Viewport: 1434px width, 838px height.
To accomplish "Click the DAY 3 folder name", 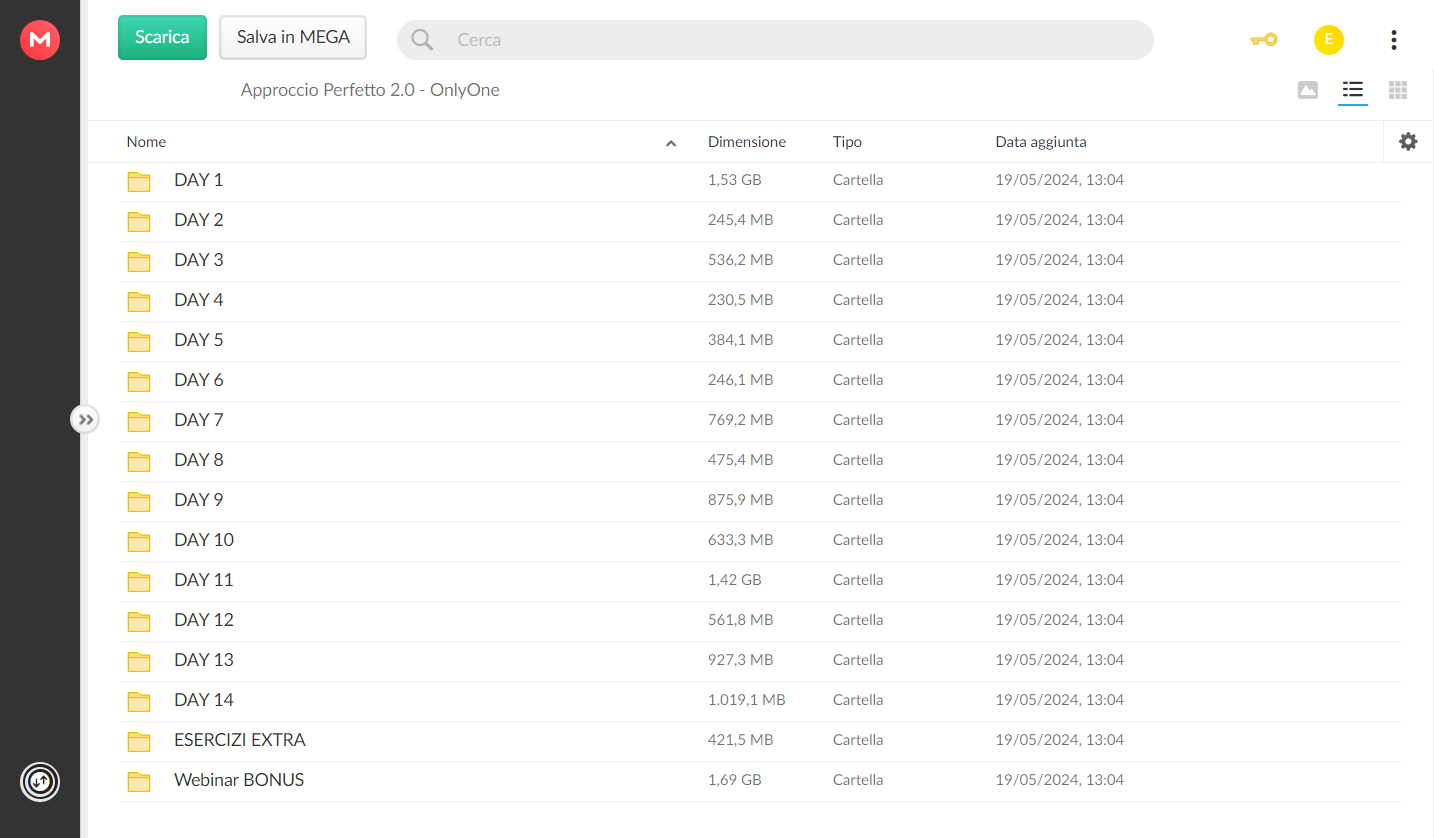I will 199,260.
